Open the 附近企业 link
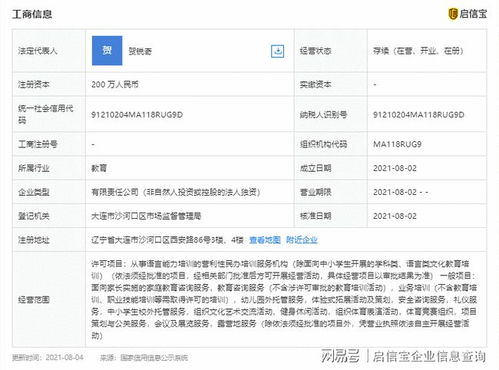Image resolution: width=499 pixels, height=370 pixels. pos(302,240)
